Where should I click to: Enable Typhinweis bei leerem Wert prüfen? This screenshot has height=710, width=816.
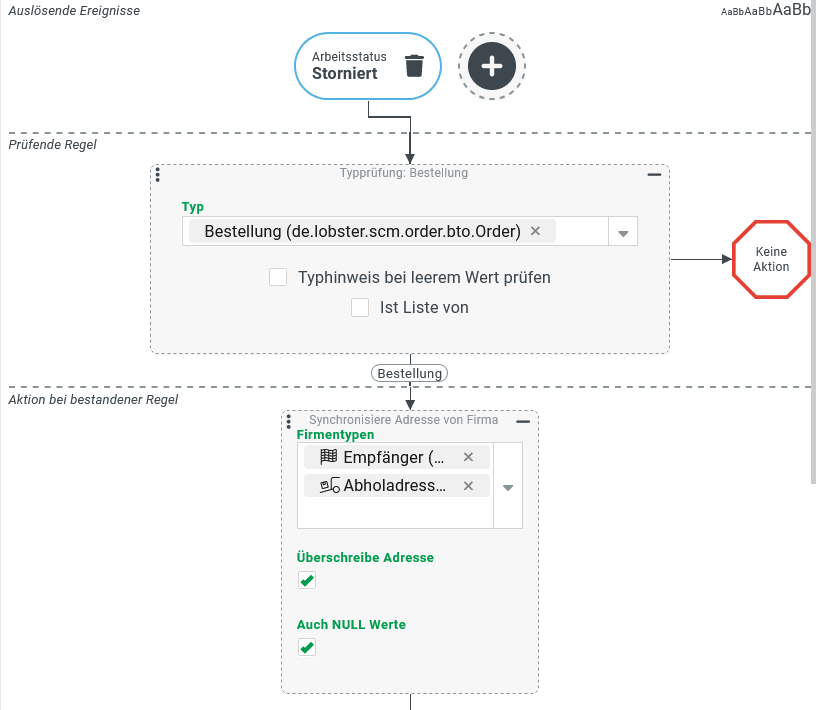click(278, 277)
